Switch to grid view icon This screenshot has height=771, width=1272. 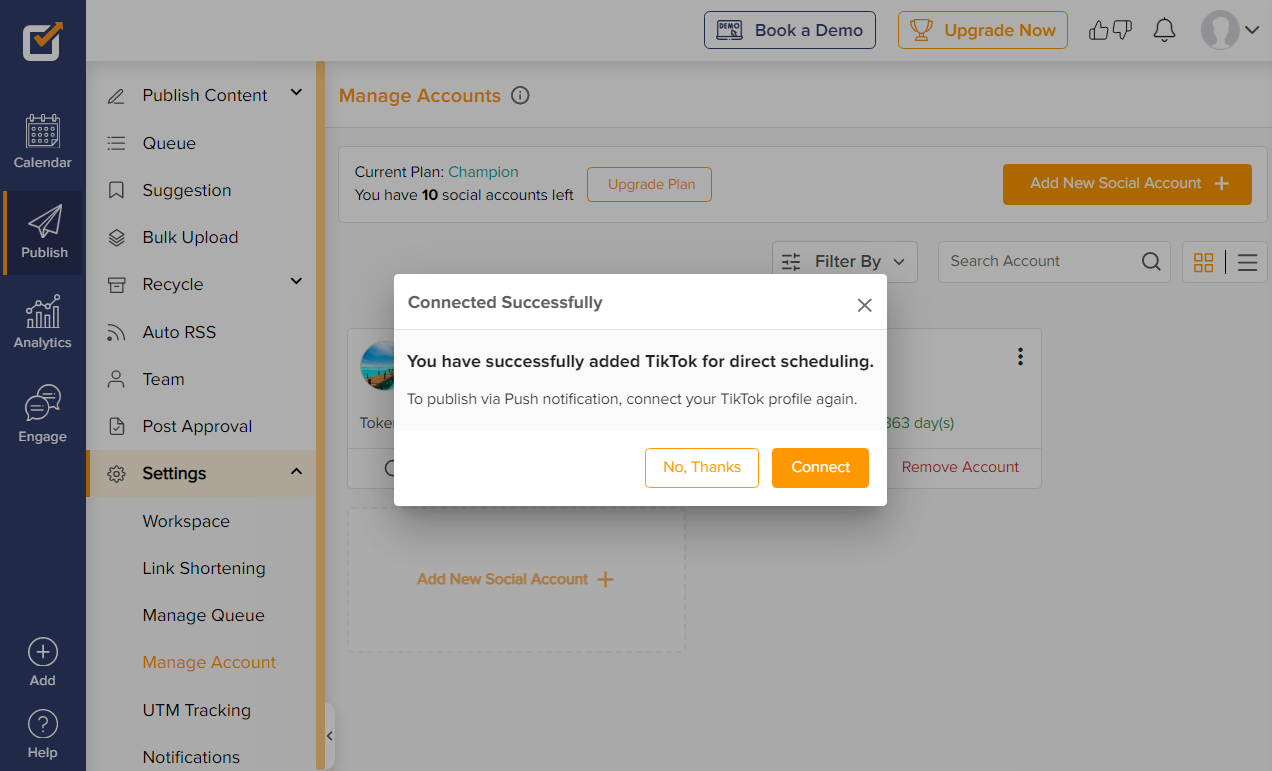point(1203,262)
